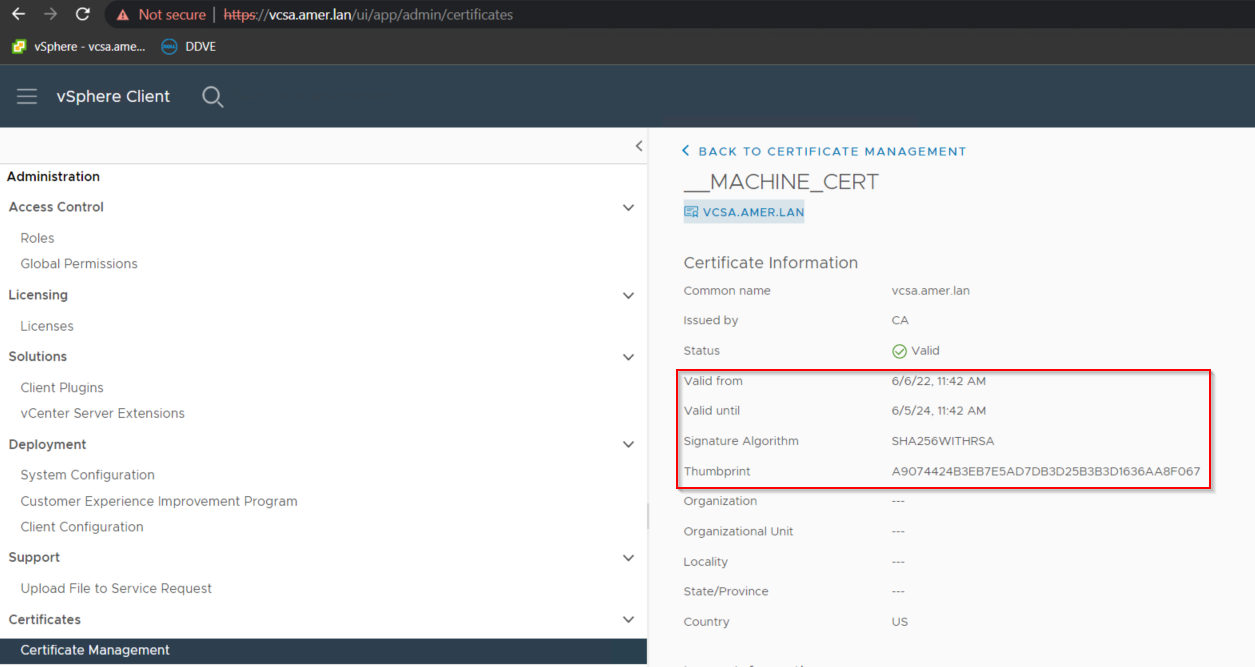Click the VCSA.AMER.LAN host icon

(x=691, y=211)
